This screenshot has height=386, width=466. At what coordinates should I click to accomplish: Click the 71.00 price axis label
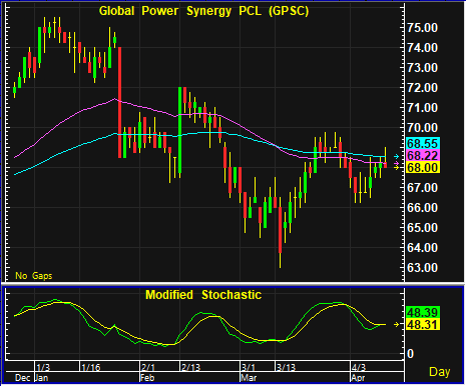(422, 108)
